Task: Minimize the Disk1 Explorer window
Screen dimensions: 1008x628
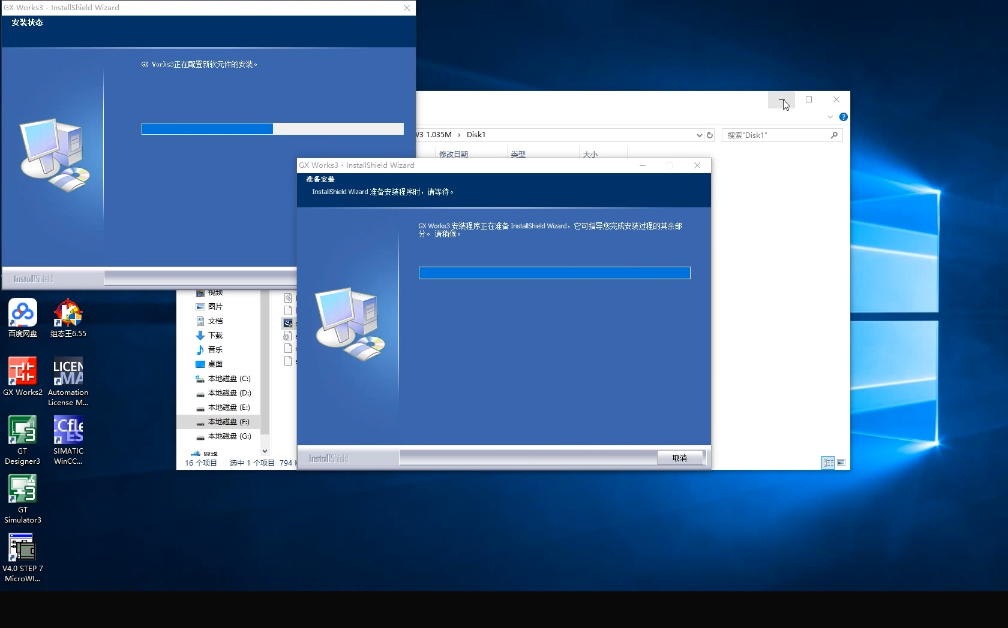Action: point(782,100)
